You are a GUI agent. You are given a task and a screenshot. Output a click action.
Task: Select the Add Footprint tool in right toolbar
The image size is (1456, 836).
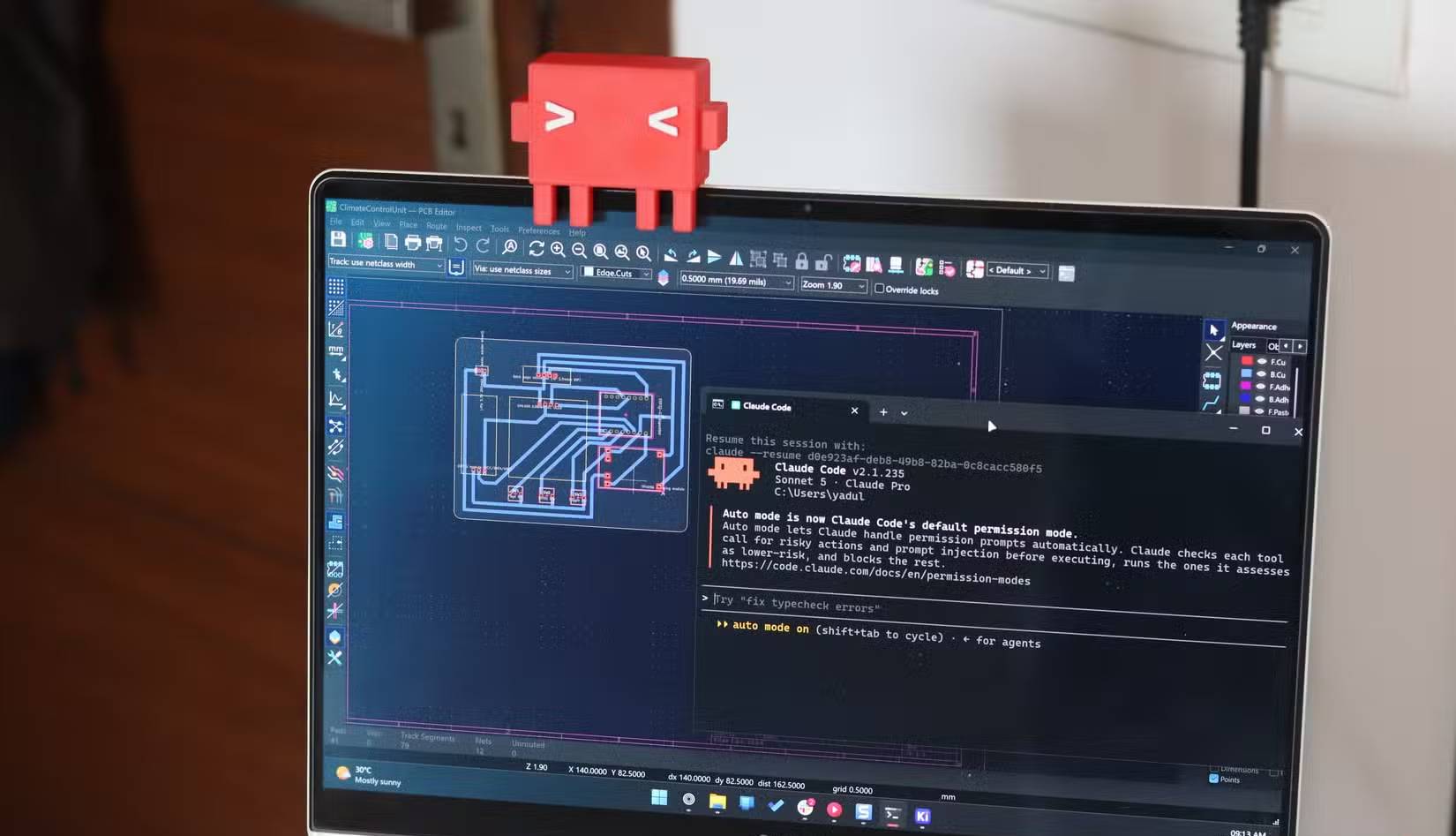1212,380
